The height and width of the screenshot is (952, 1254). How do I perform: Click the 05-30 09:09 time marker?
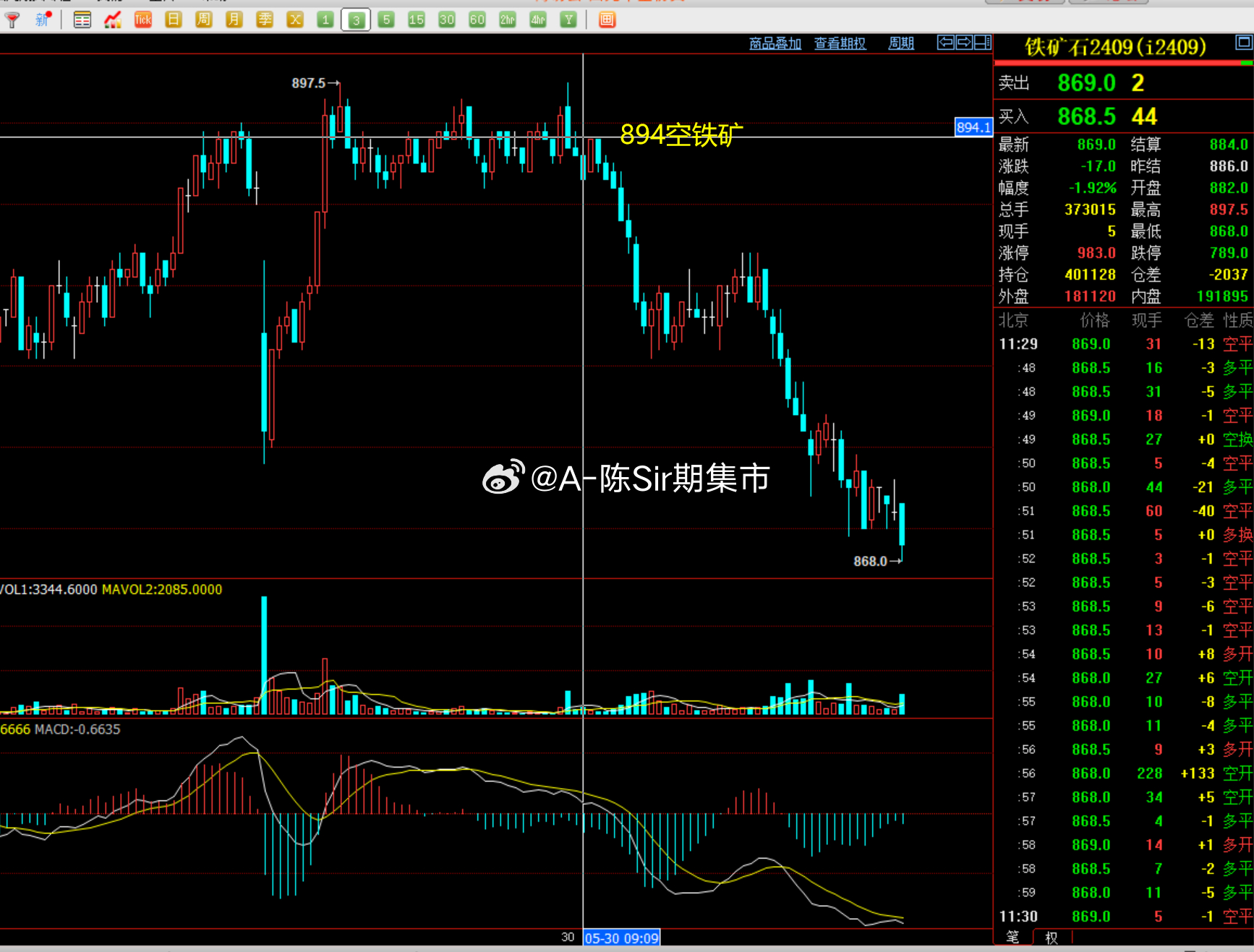click(x=621, y=938)
